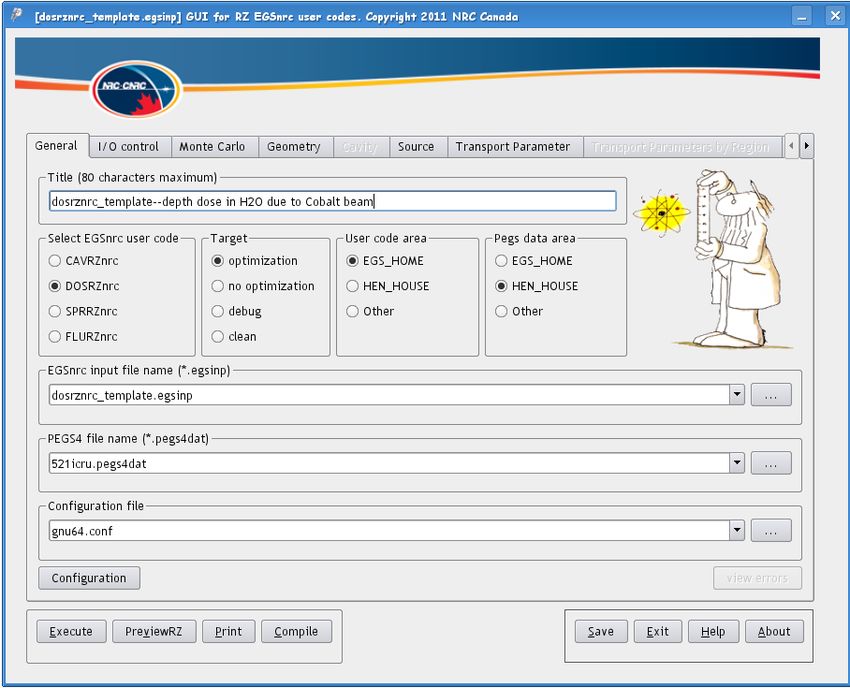Screen dimensions: 850x688
Task: Minimize the window
Action: [x=802, y=16]
